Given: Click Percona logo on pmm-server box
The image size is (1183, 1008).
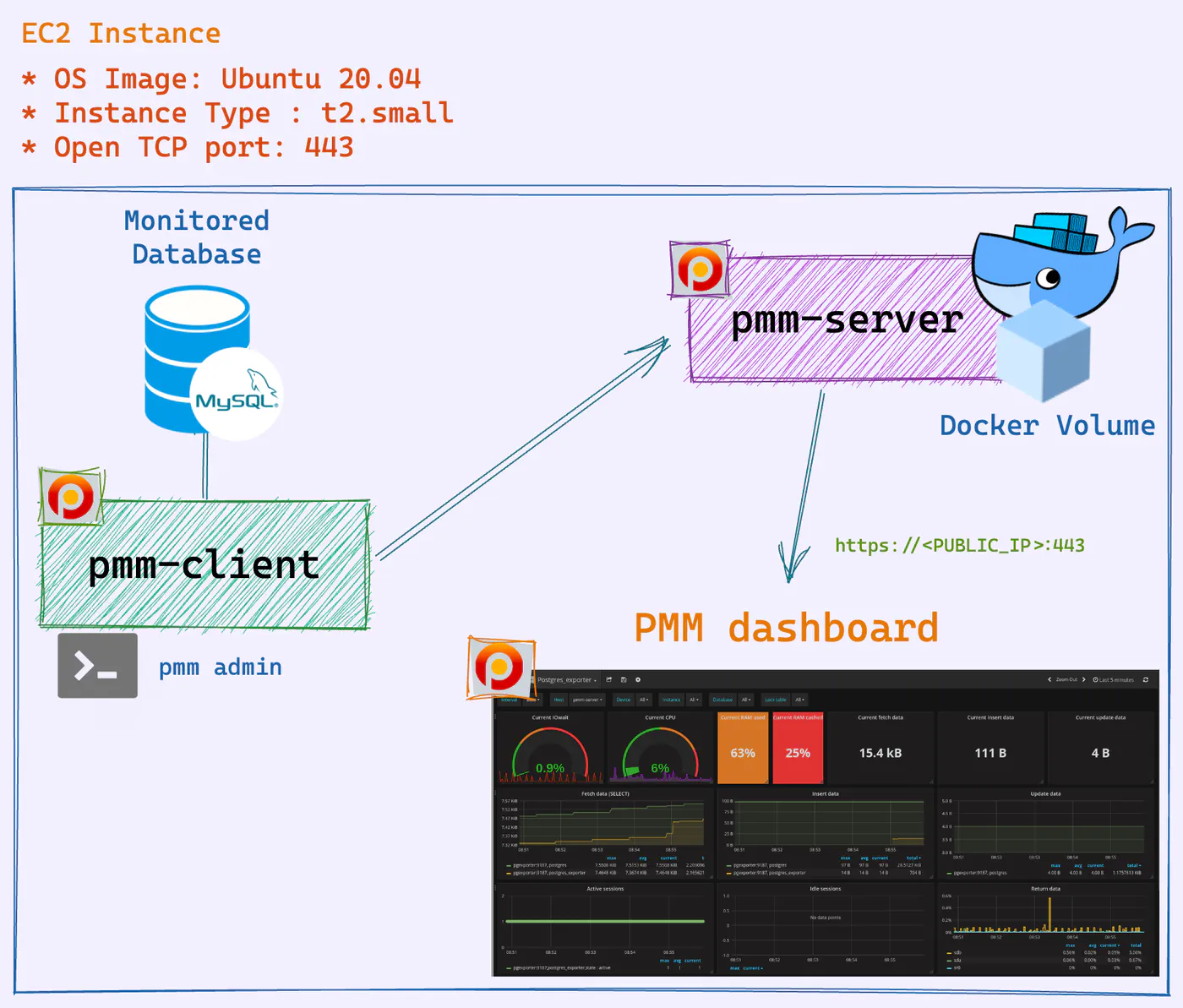Looking at the screenshot, I should pos(700,270).
